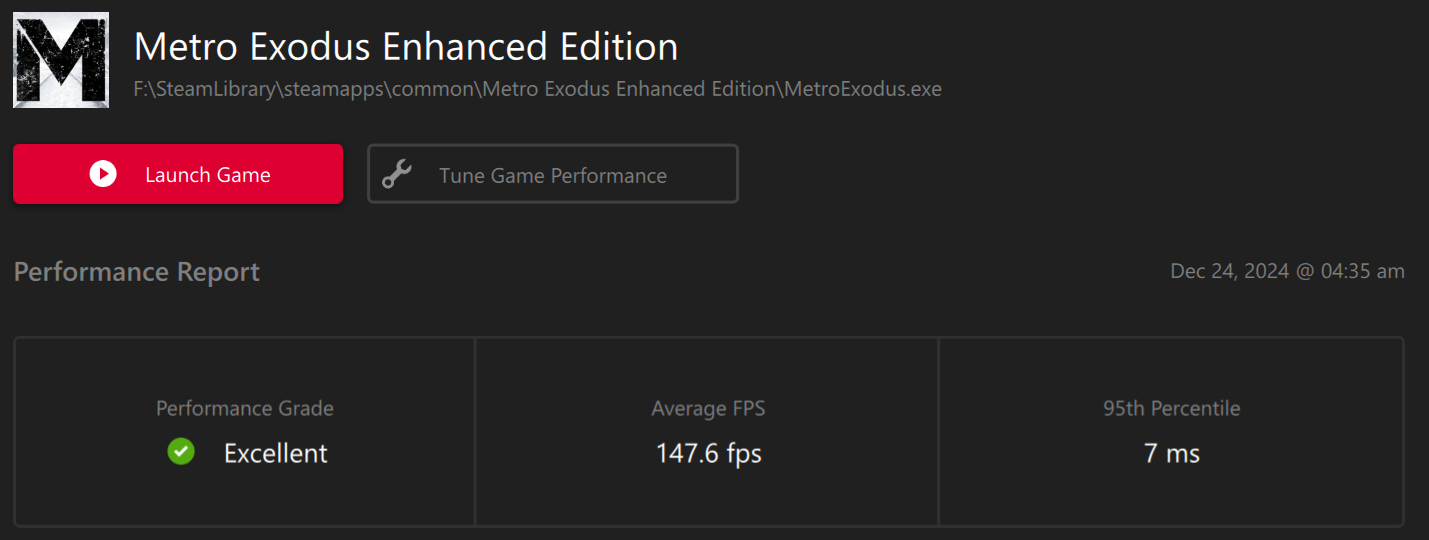Screen dimensions: 1429x540
Task: Click the Dec 24, 2024 timestamp
Action: (x=1230, y=271)
